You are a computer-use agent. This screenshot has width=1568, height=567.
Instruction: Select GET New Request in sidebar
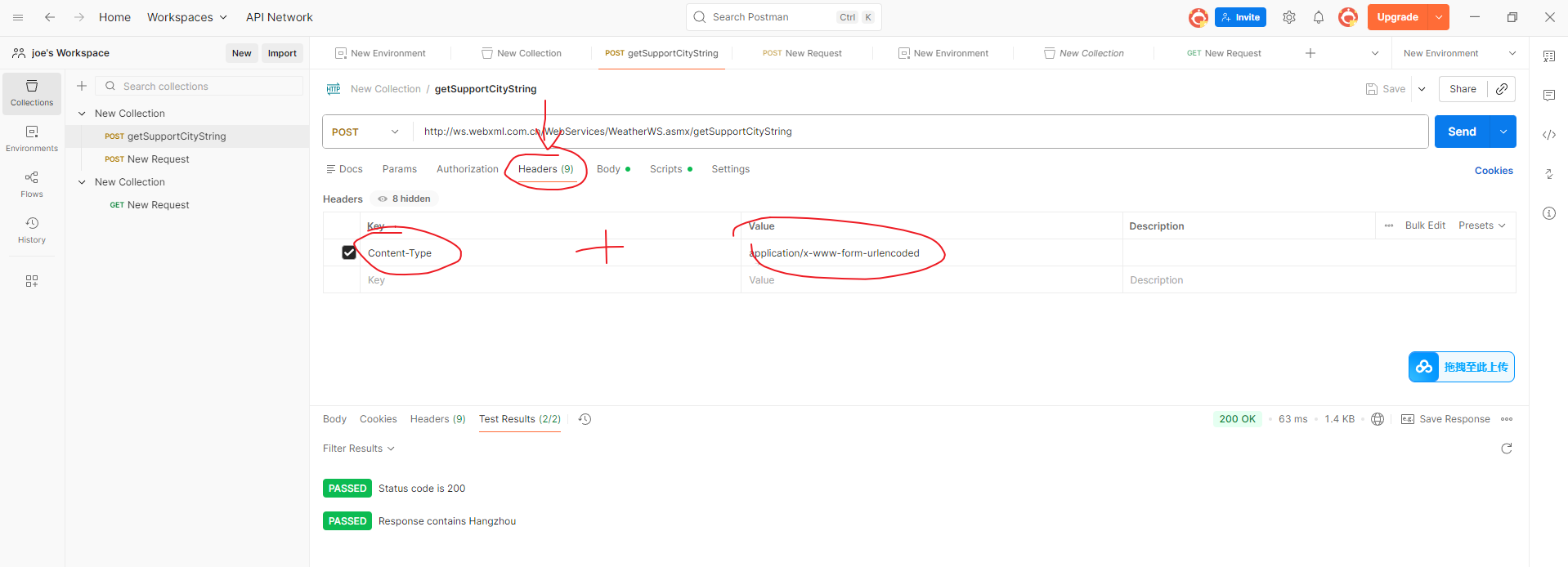point(158,205)
